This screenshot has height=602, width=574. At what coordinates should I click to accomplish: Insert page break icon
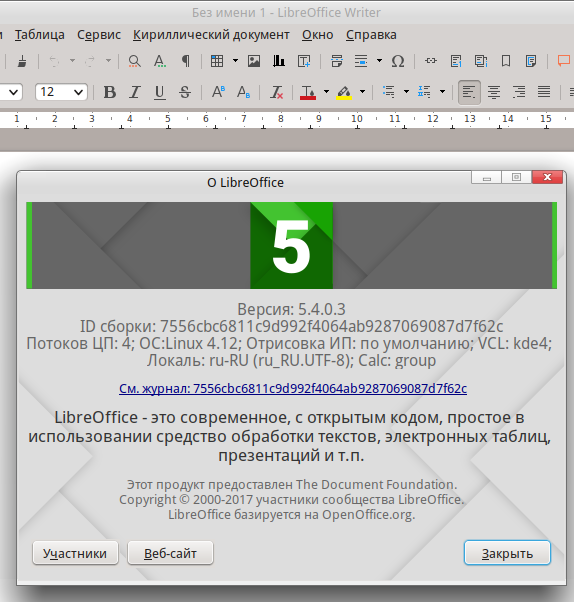pyautogui.click(x=336, y=61)
